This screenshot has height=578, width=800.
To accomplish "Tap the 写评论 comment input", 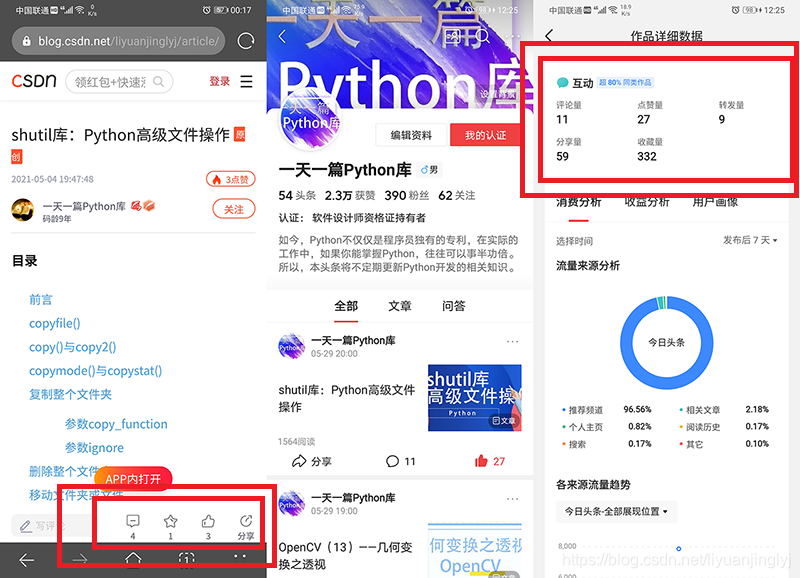I will [x=51, y=525].
